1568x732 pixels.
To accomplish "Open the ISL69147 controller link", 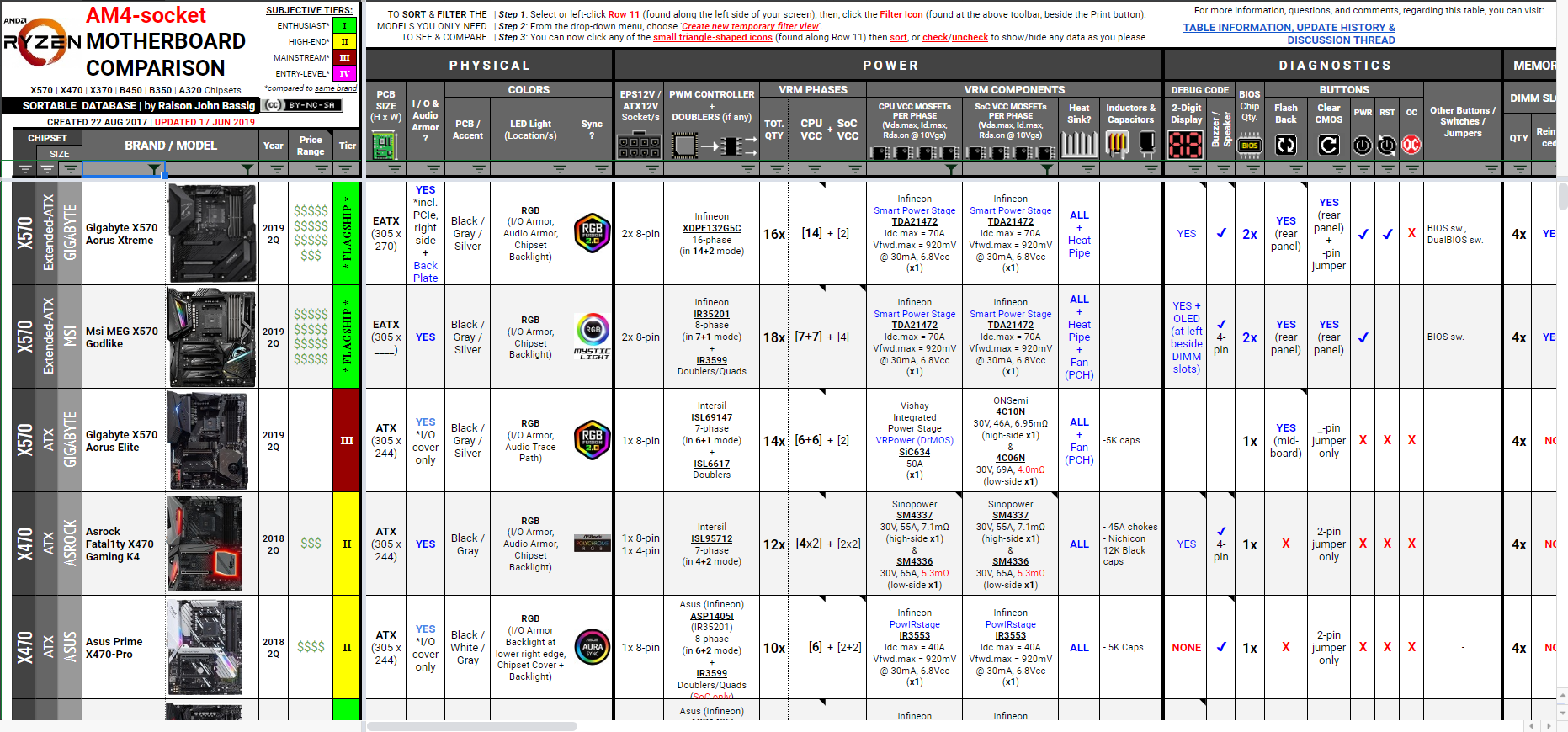I will pyautogui.click(x=711, y=417).
